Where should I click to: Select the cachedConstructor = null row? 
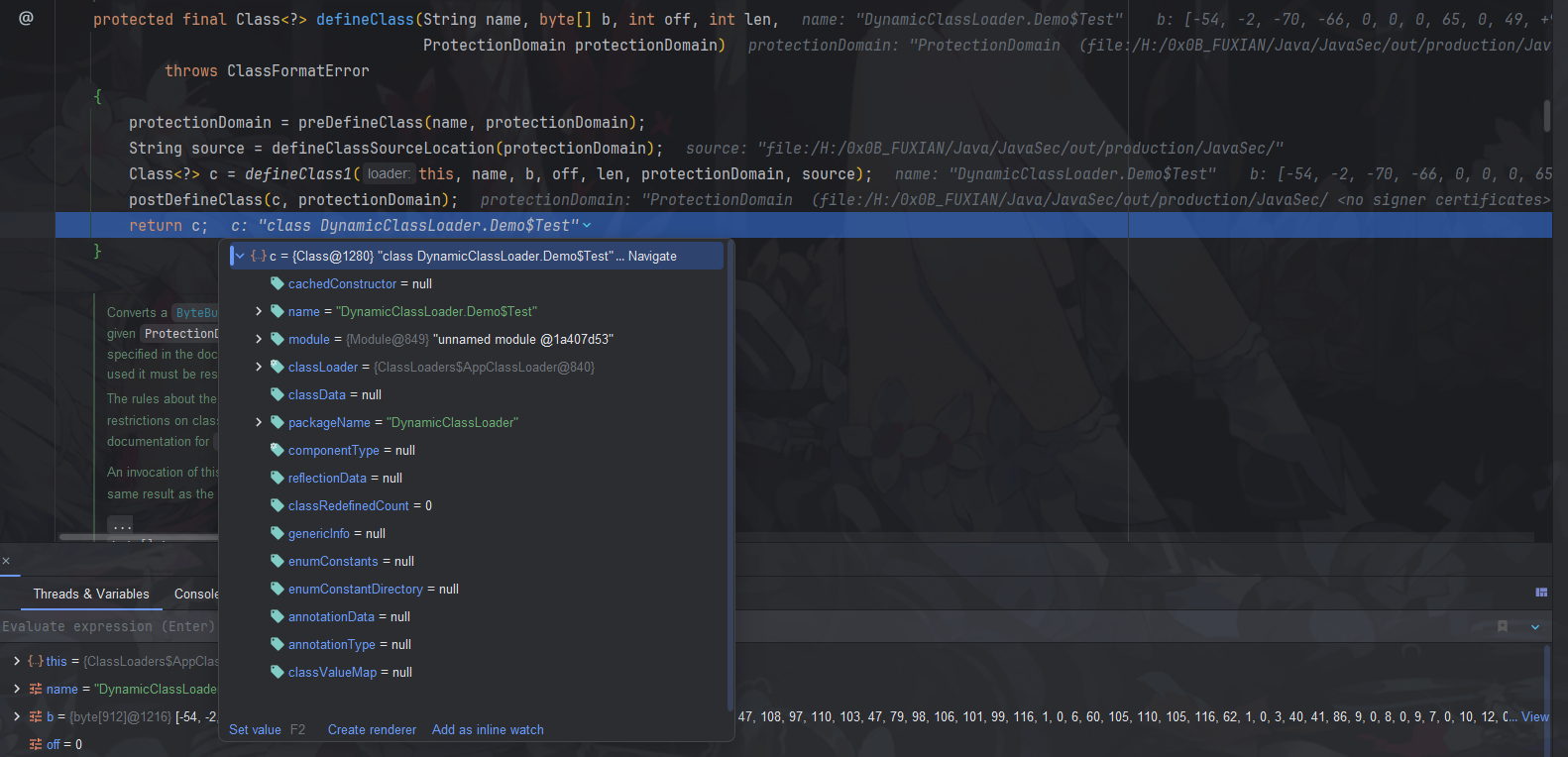click(476, 283)
